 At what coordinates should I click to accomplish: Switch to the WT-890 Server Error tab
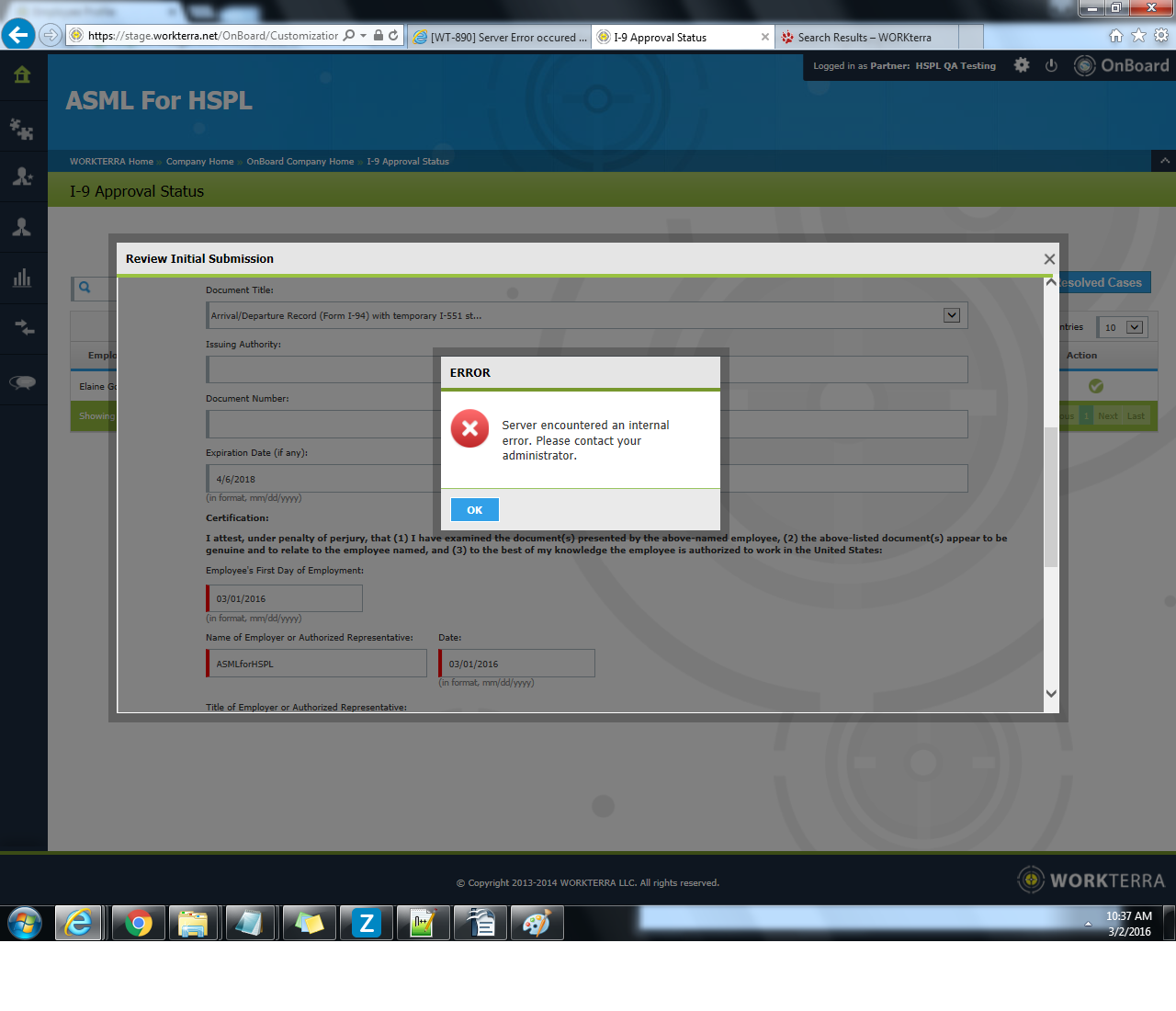tap(500, 38)
